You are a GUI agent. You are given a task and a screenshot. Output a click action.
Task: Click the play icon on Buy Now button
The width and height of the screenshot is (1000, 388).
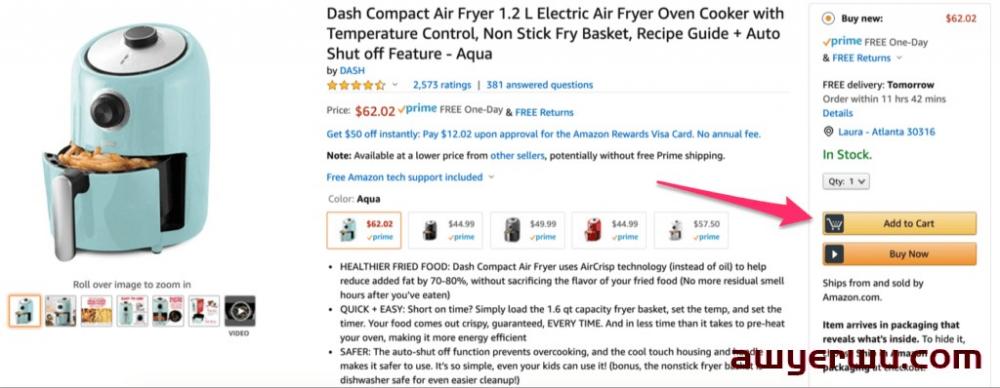tap(834, 254)
